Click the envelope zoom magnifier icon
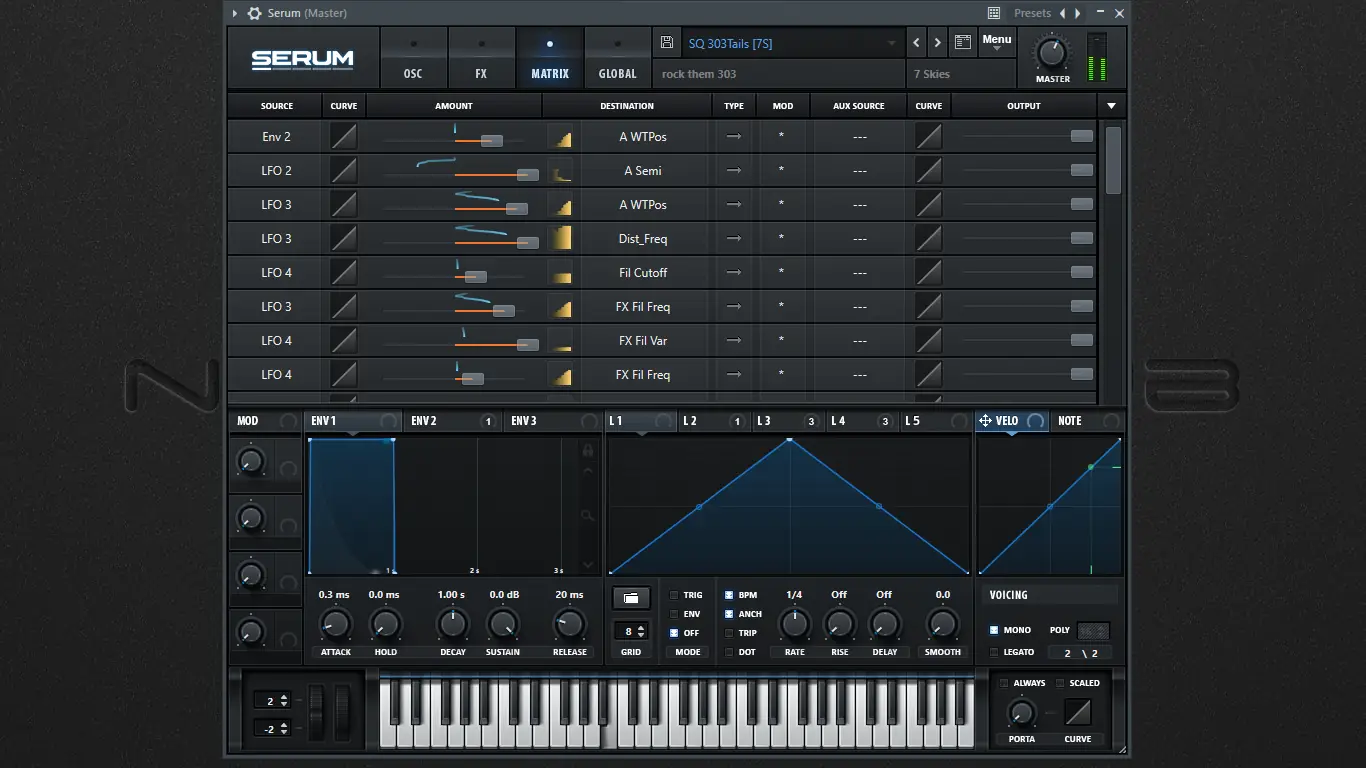Screen dimensions: 1366x768 pos(588,516)
